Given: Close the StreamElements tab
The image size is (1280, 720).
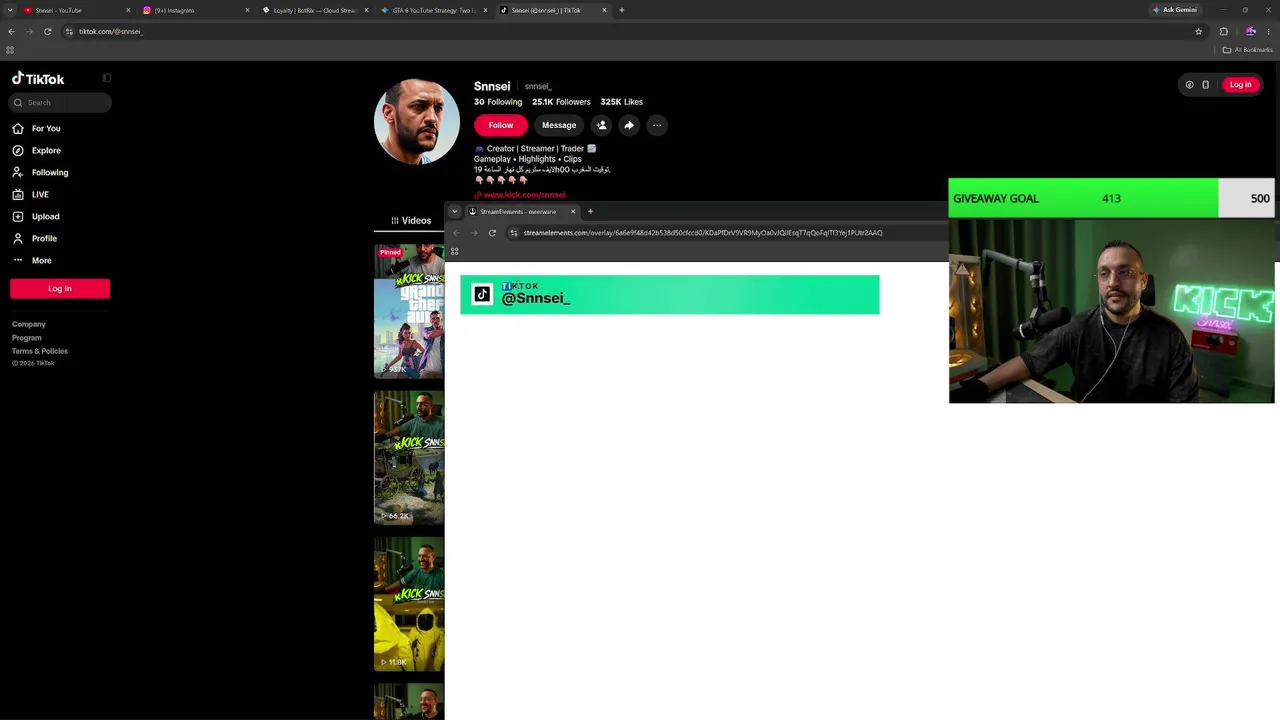Looking at the screenshot, I should point(573,211).
